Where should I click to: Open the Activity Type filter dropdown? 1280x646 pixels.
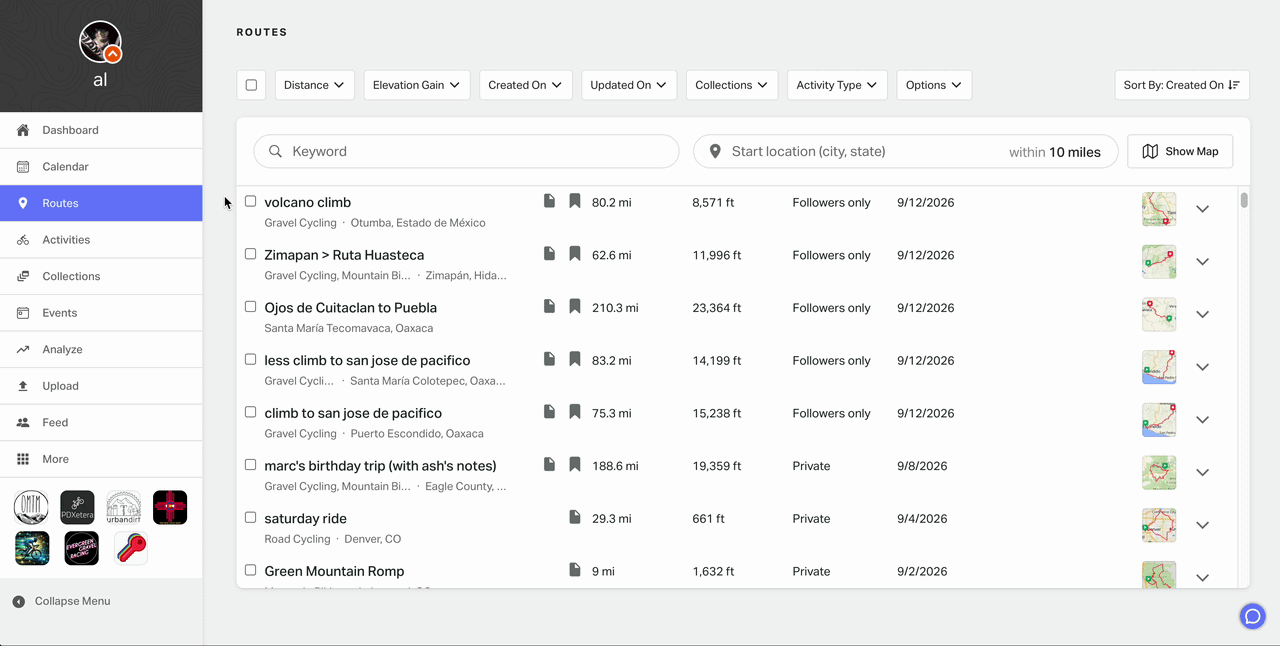pos(837,85)
